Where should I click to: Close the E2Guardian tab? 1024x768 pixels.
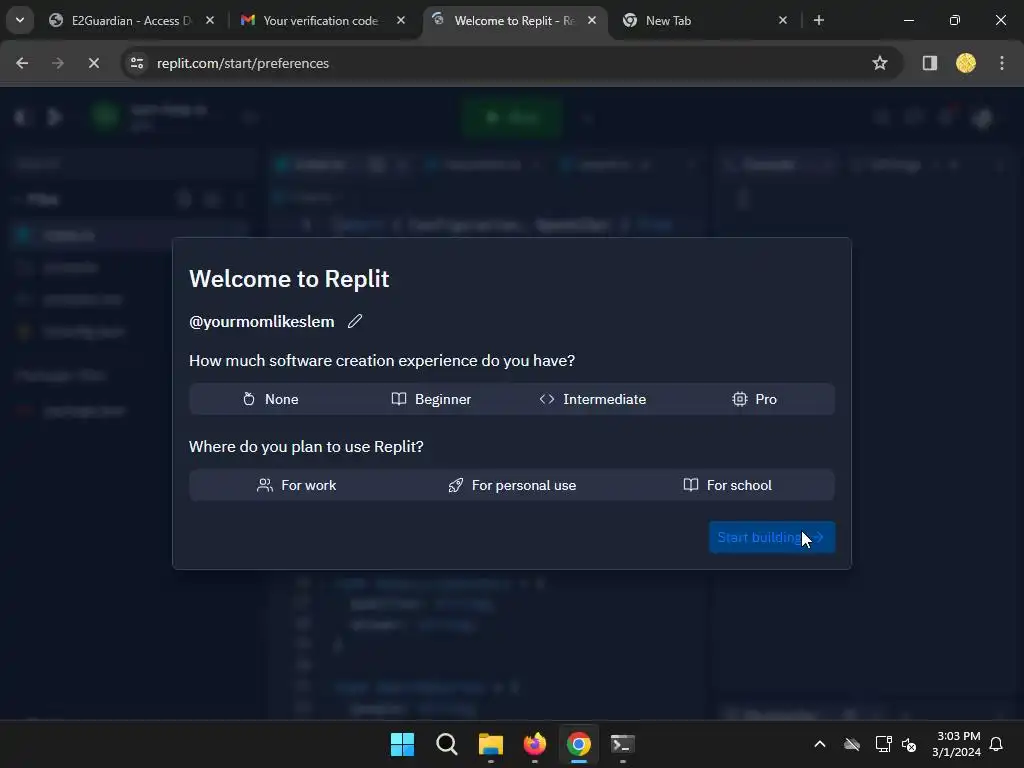(210, 21)
